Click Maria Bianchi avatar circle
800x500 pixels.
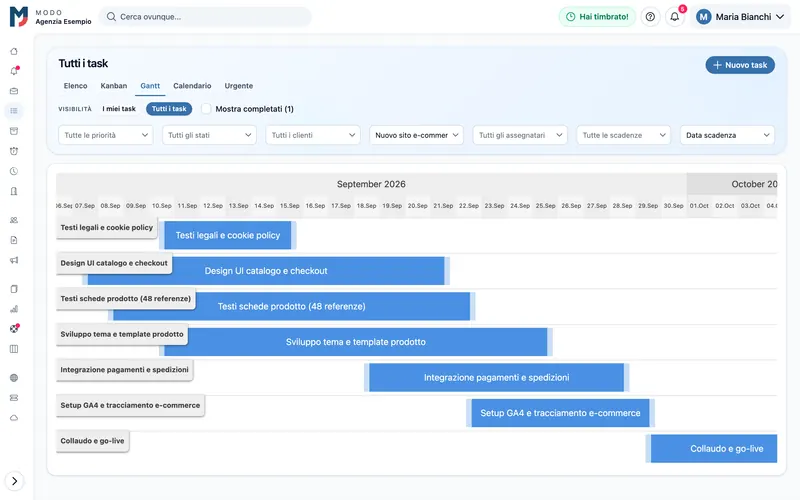tap(704, 17)
